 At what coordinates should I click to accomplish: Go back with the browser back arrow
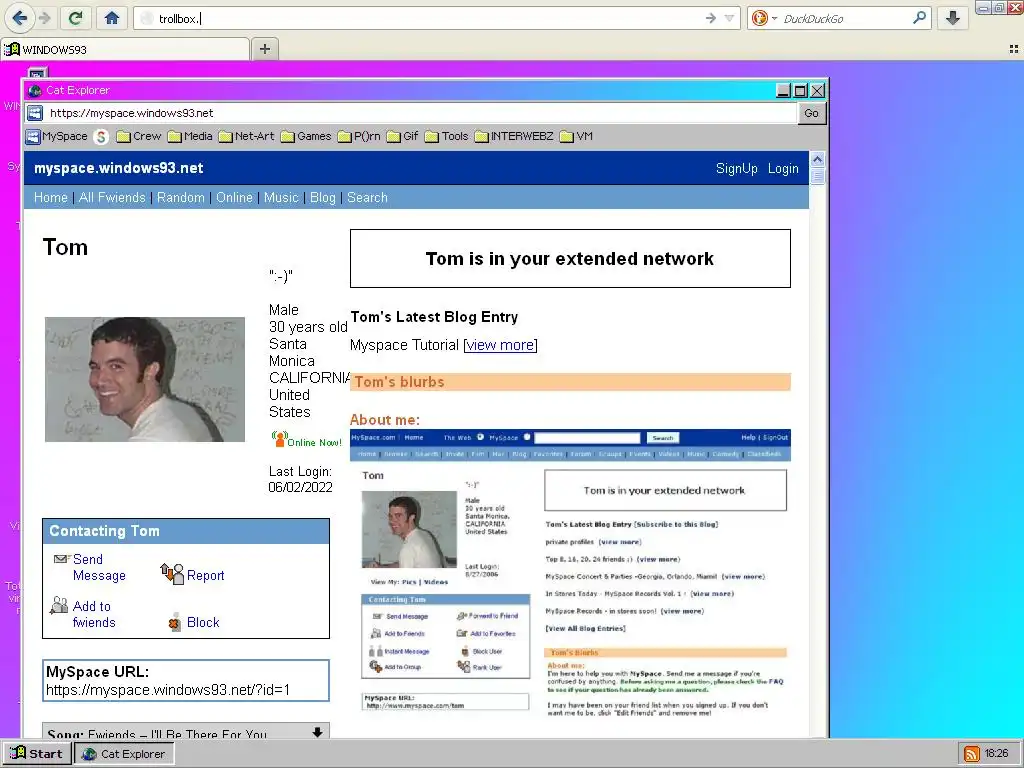[20, 18]
